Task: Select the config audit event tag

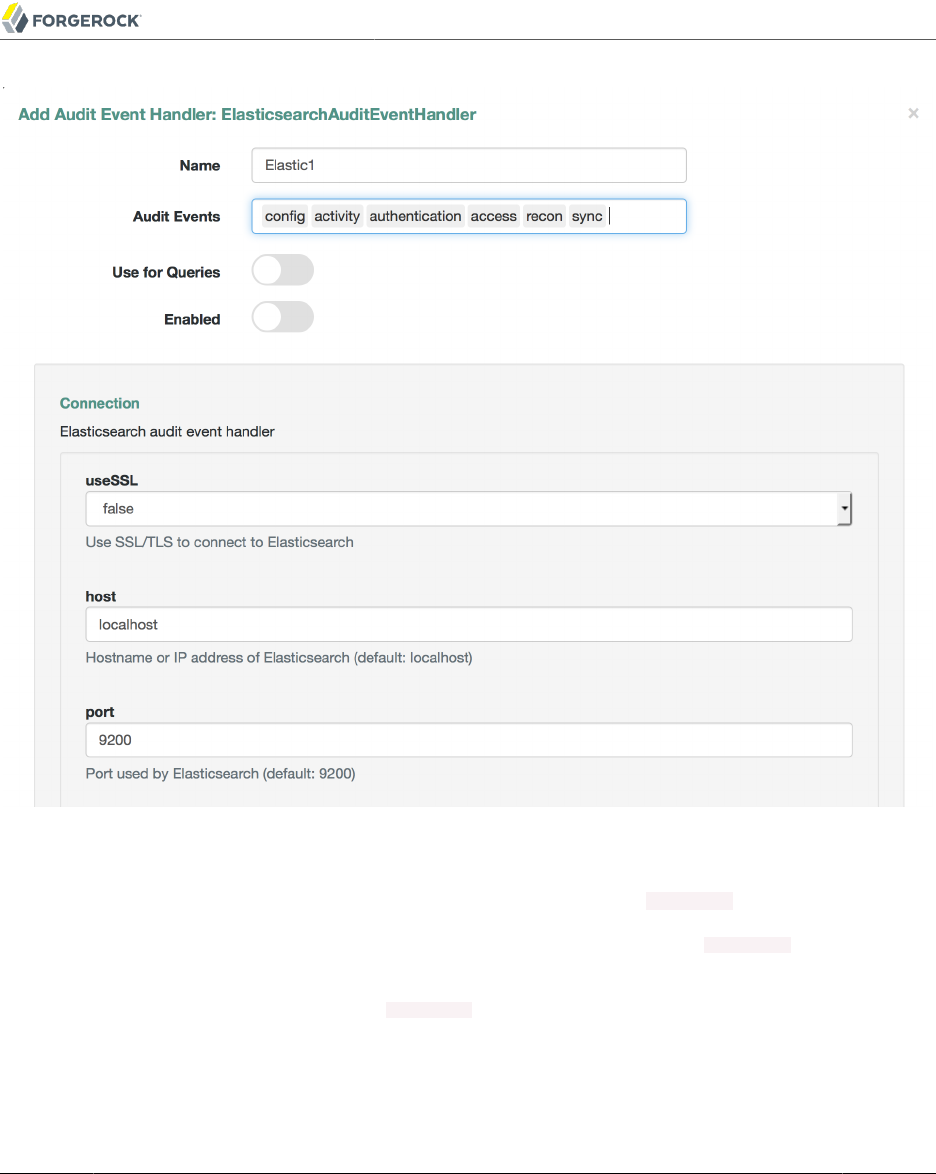Action: pos(285,216)
